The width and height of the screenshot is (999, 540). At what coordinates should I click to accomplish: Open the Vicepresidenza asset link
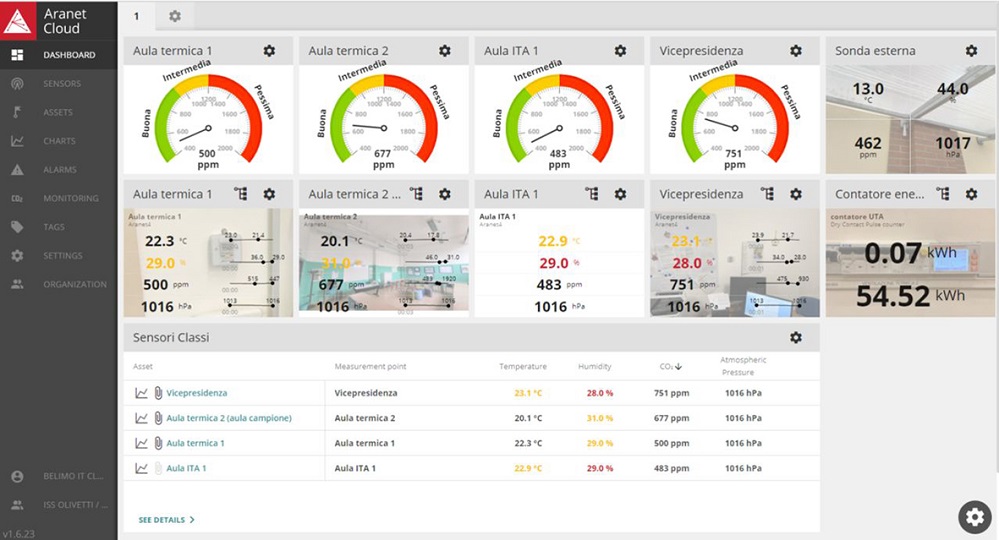pyautogui.click(x=196, y=393)
